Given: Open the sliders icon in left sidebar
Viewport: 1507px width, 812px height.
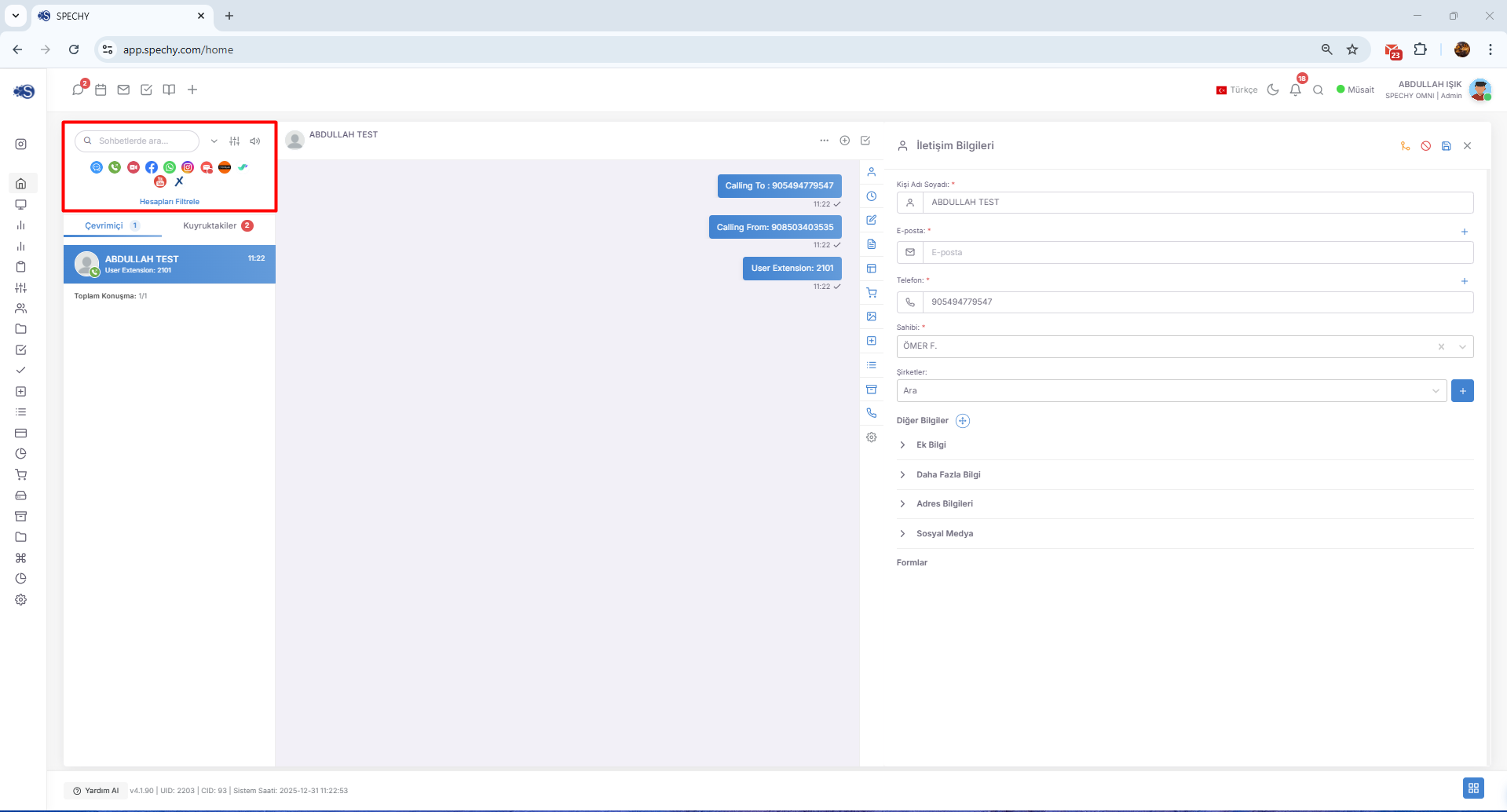Looking at the screenshot, I should pyautogui.click(x=21, y=287).
